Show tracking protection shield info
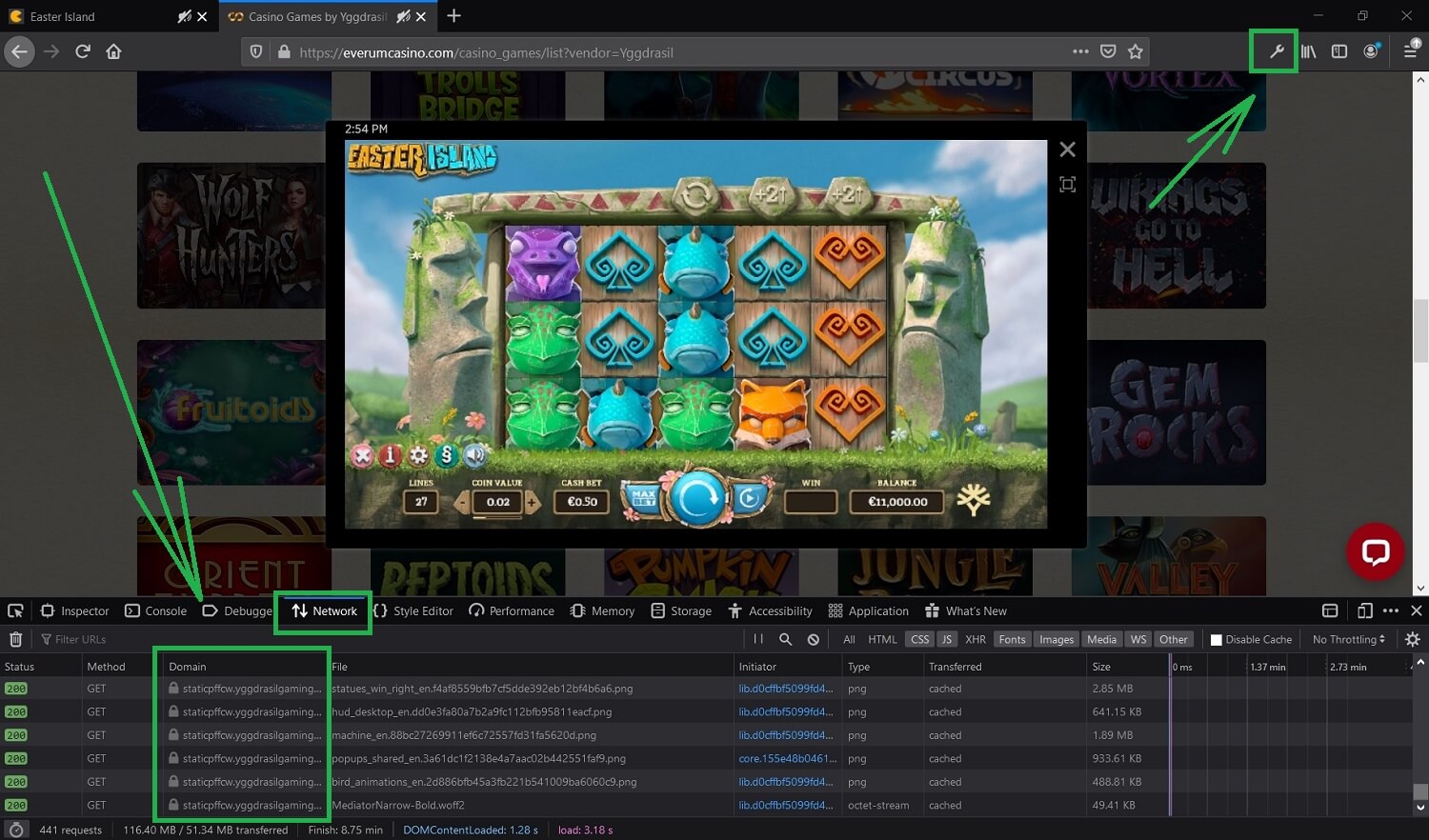 pyautogui.click(x=256, y=51)
